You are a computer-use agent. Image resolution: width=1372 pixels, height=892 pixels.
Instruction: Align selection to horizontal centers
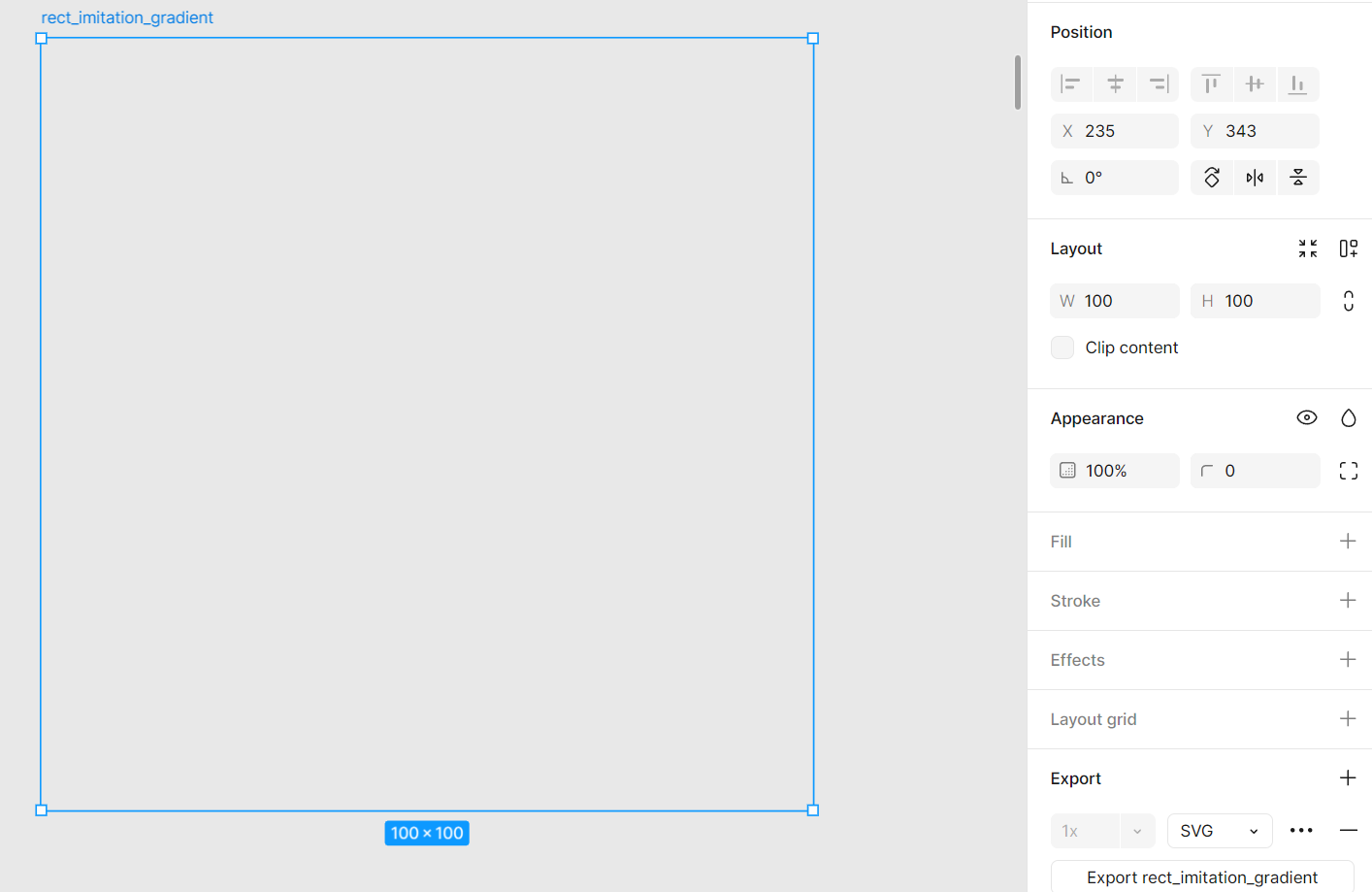(x=1115, y=84)
